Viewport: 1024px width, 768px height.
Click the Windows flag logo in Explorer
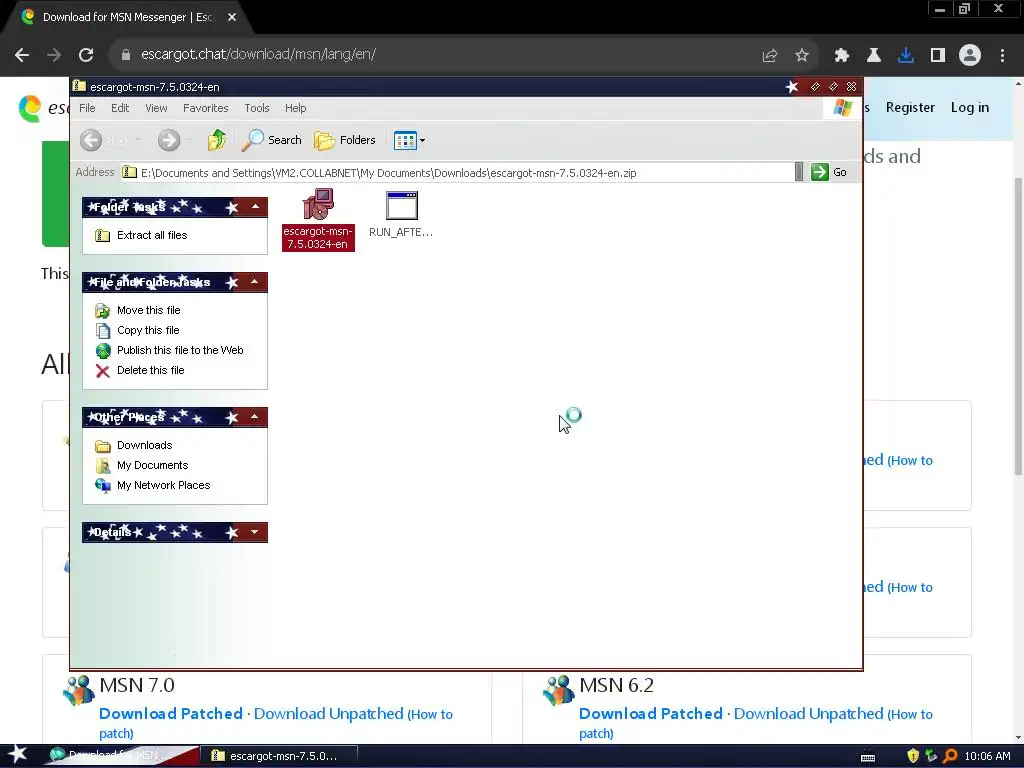coord(842,108)
